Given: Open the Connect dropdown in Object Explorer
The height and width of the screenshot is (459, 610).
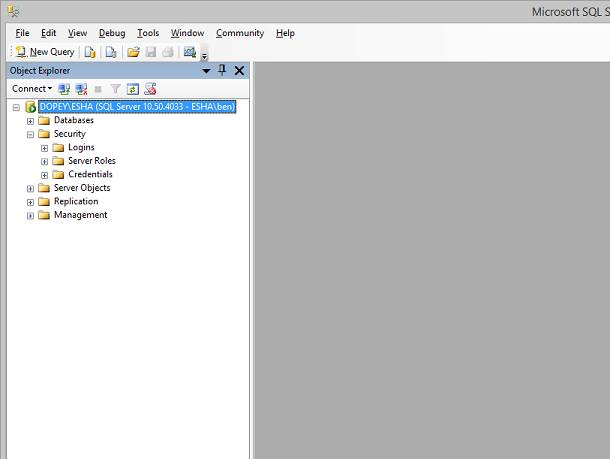Looking at the screenshot, I should point(32,89).
